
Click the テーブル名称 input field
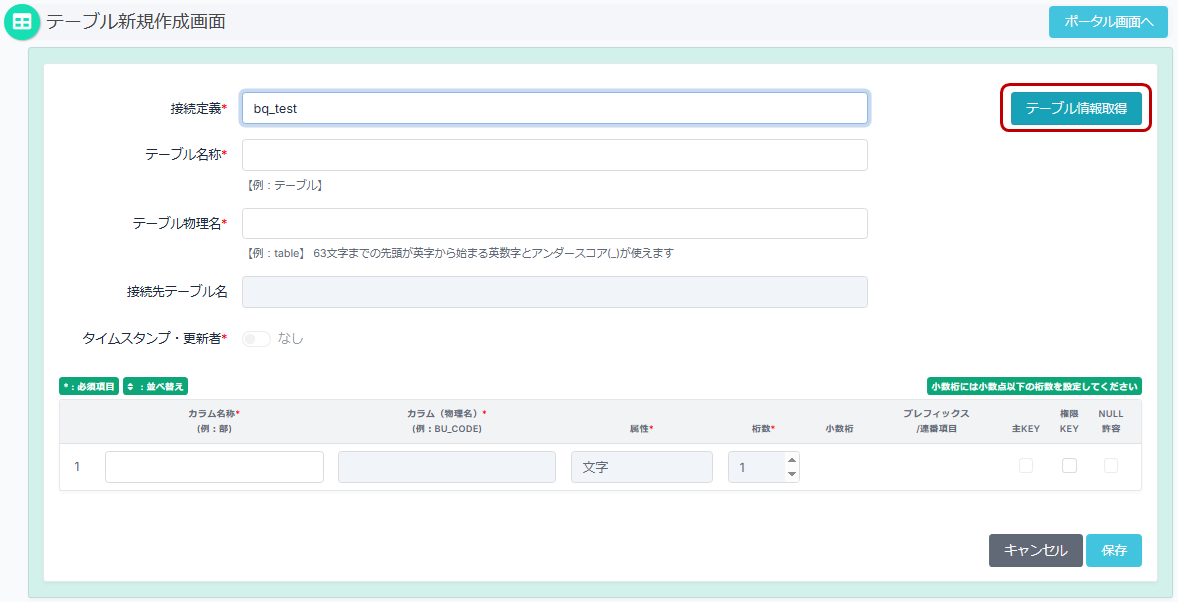[x=554, y=155]
